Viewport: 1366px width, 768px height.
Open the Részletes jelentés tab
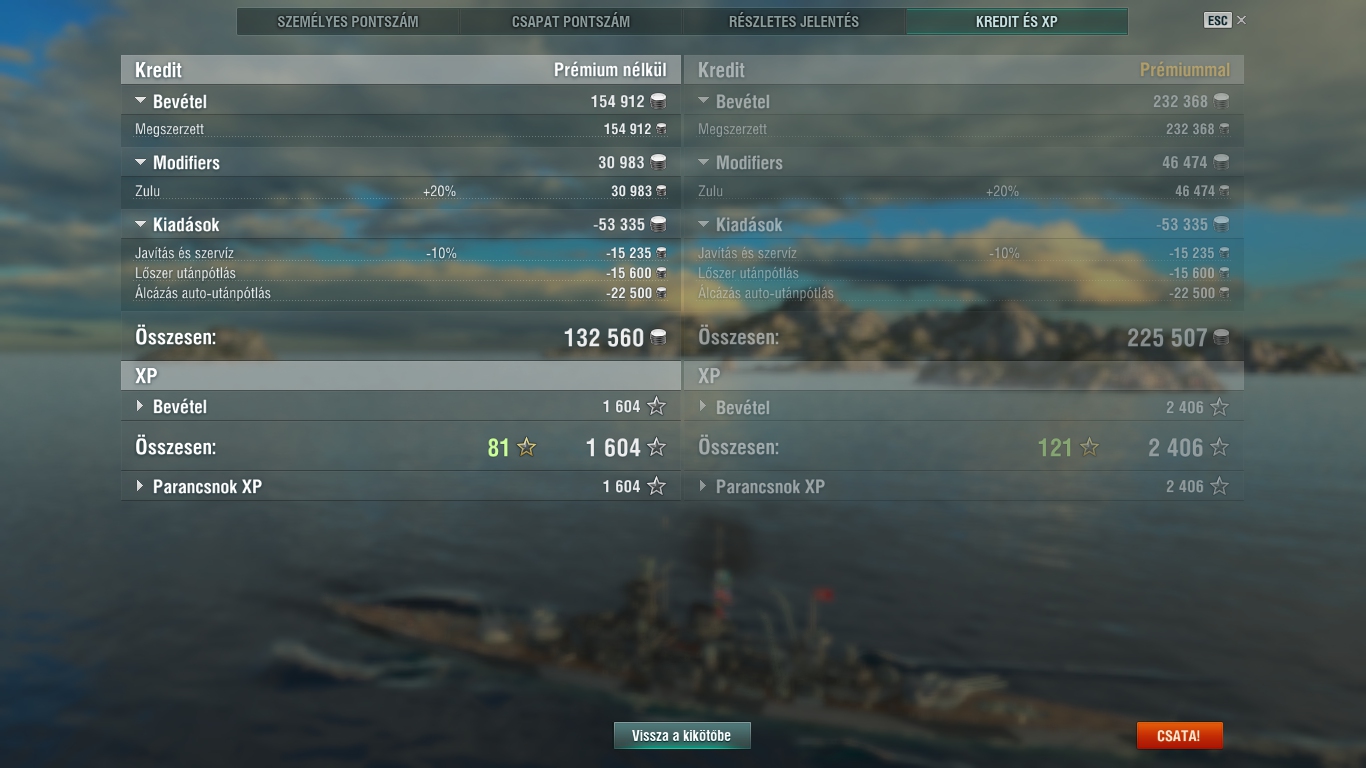[x=794, y=21]
